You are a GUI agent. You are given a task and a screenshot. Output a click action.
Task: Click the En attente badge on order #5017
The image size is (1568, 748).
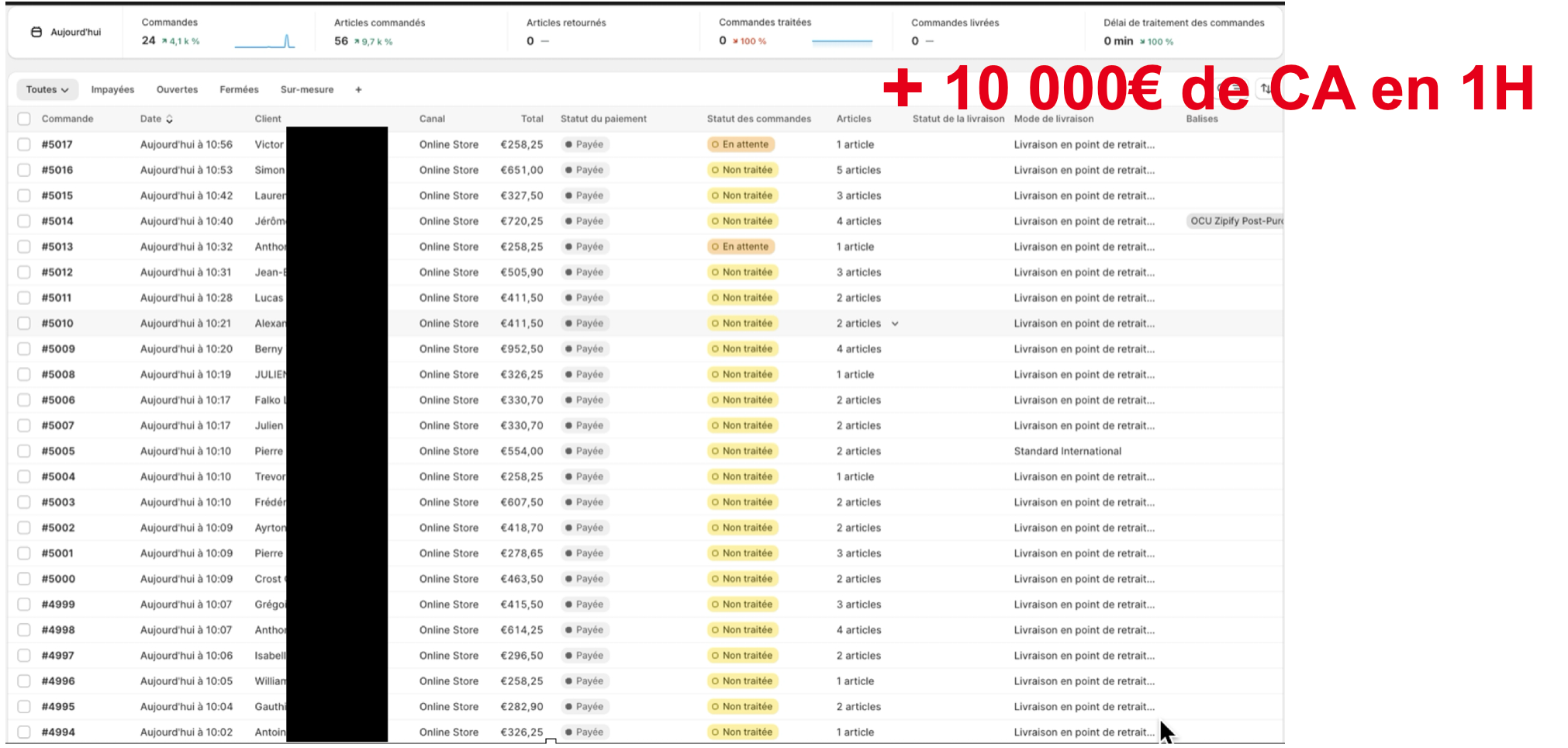click(741, 144)
